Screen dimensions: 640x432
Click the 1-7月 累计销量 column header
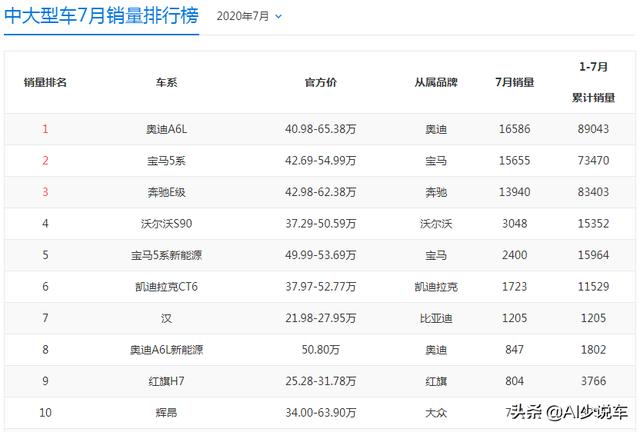[593, 82]
